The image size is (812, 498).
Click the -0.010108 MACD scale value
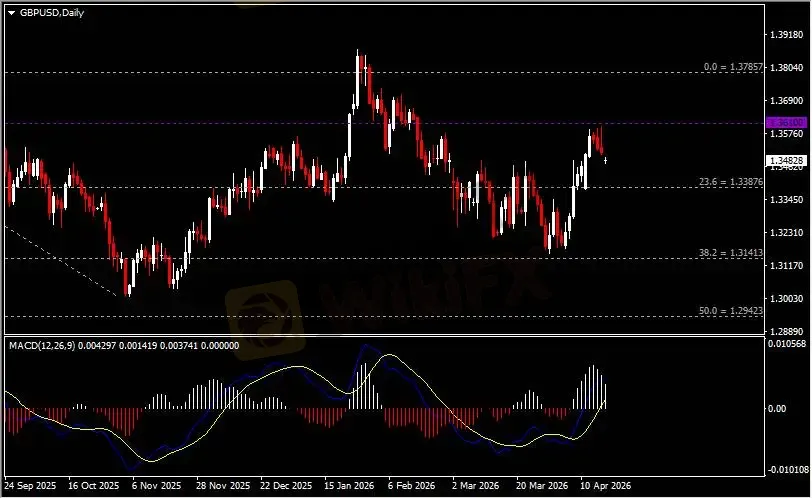[787, 469]
